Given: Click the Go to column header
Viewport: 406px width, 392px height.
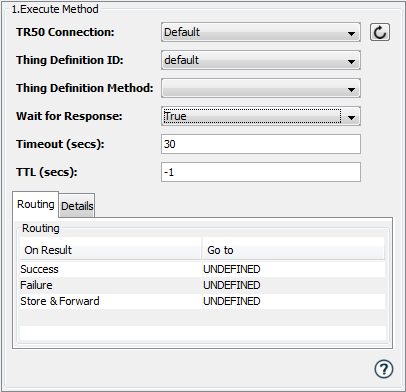Looking at the screenshot, I should [x=293, y=250].
